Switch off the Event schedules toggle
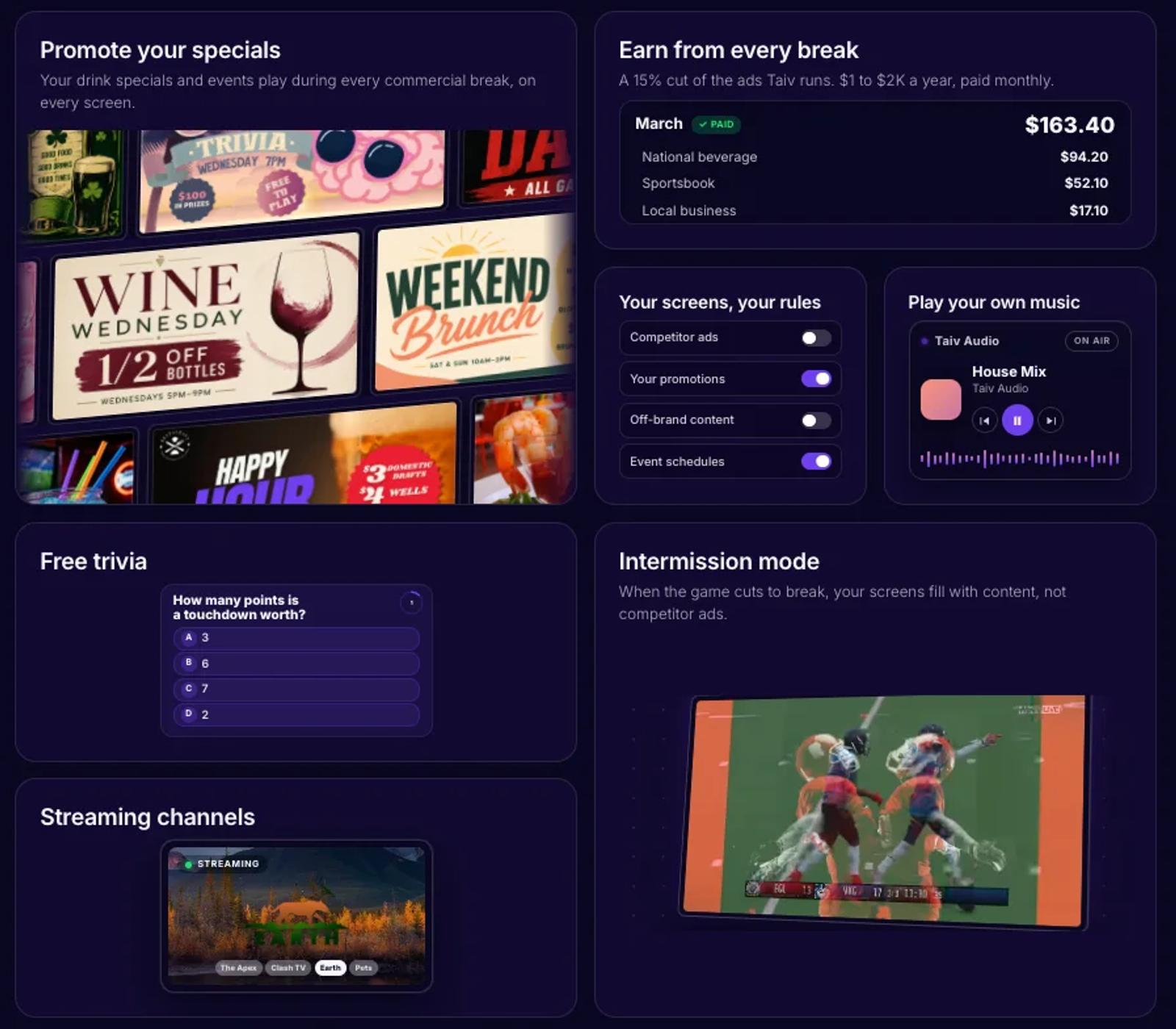This screenshot has width=1176, height=1029. pos(816,461)
